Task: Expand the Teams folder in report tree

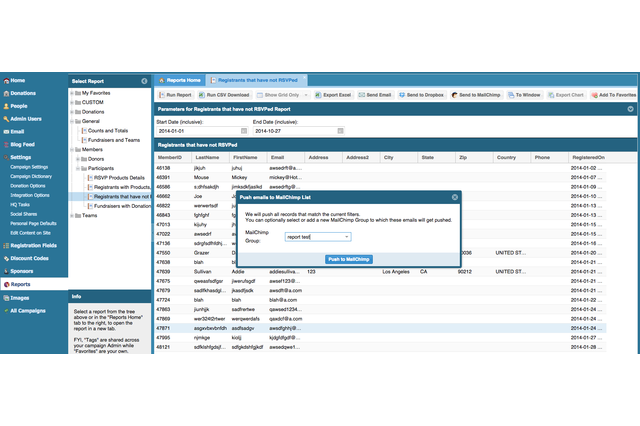Action: [x=74, y=215]
